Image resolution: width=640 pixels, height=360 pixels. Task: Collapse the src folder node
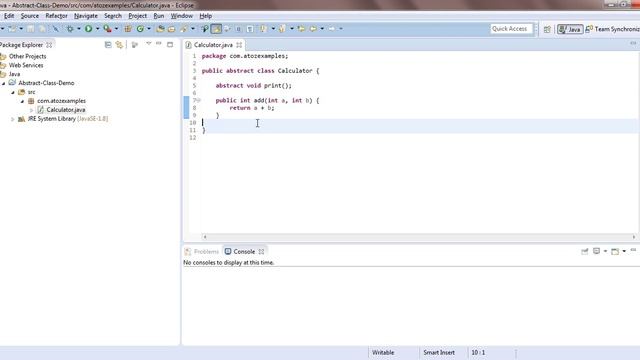13,92
